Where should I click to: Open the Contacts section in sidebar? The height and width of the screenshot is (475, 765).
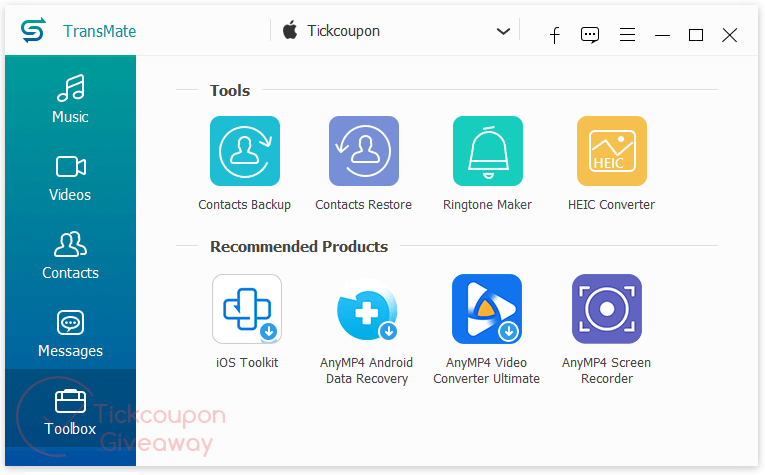click(70, 255)
